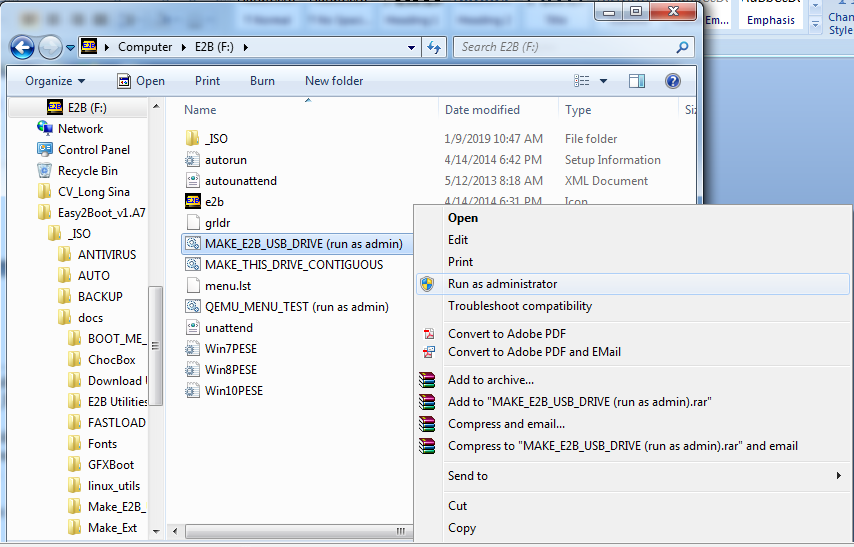This screenshot has width=854, height=547.
Task: Expand the change view options arrow
Action: 604,81
